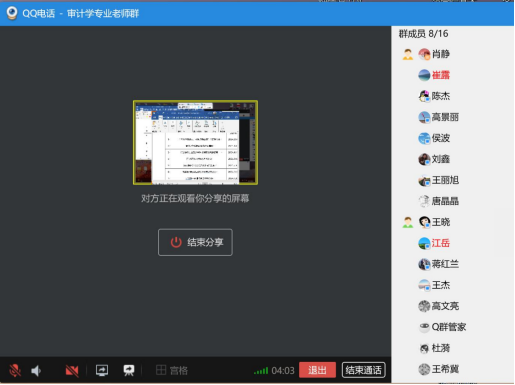Select member 陈杰's avatar
The height and width of the screenshot is (385, 515).
[x=424, y=96]
